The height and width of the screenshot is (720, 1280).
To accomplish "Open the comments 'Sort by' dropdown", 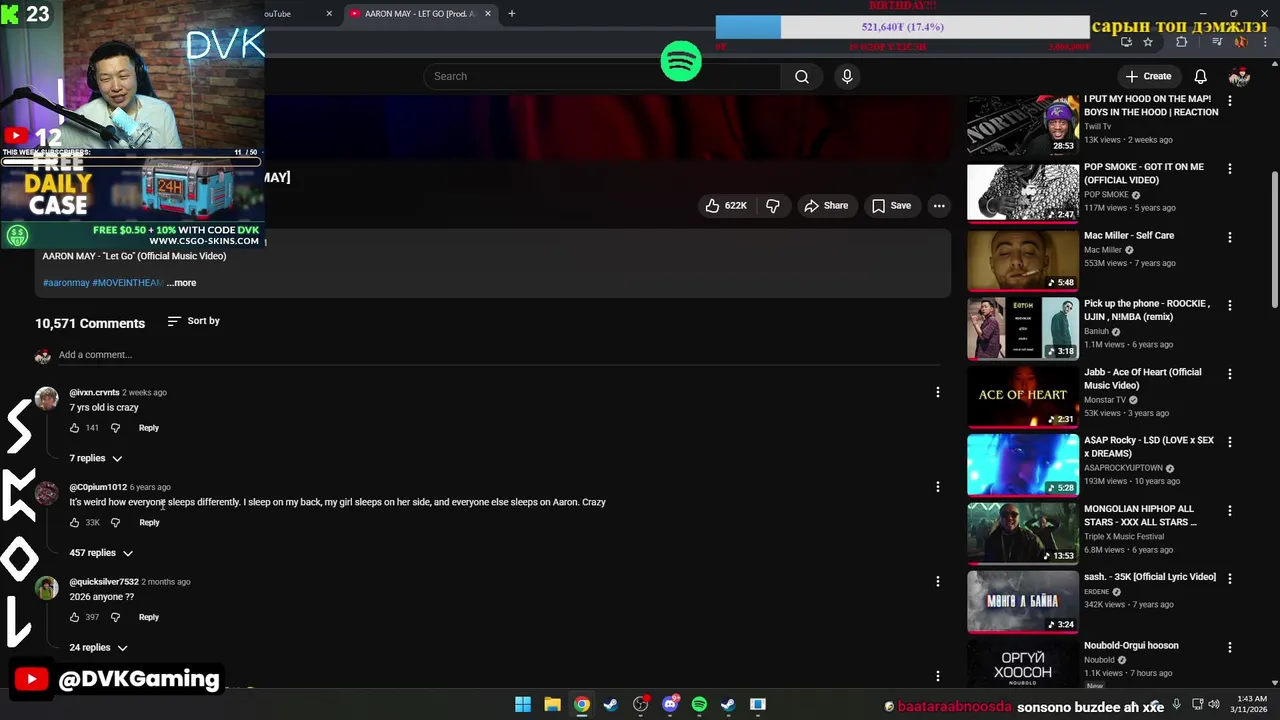I will (x=193, y=321).
